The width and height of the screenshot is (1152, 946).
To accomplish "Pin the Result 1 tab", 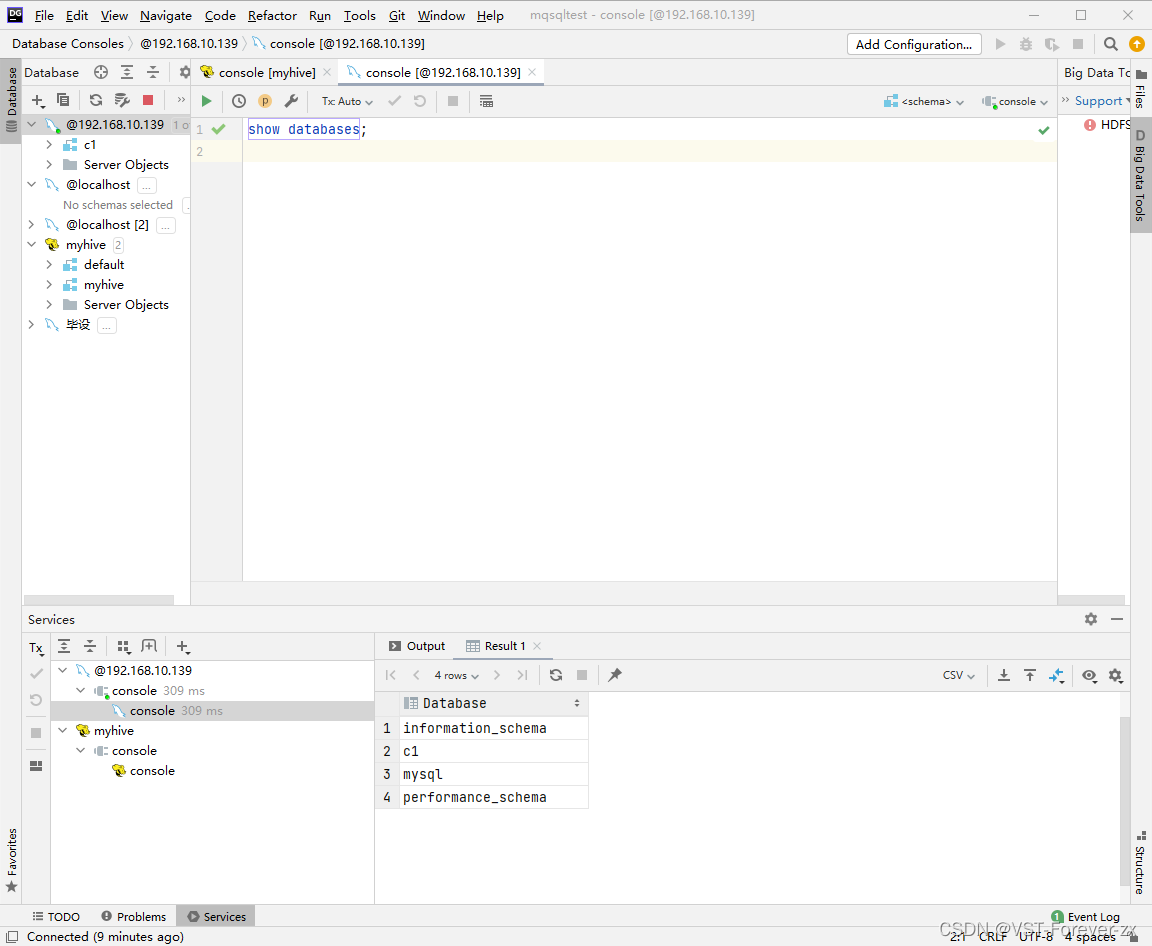I will 613,675.
